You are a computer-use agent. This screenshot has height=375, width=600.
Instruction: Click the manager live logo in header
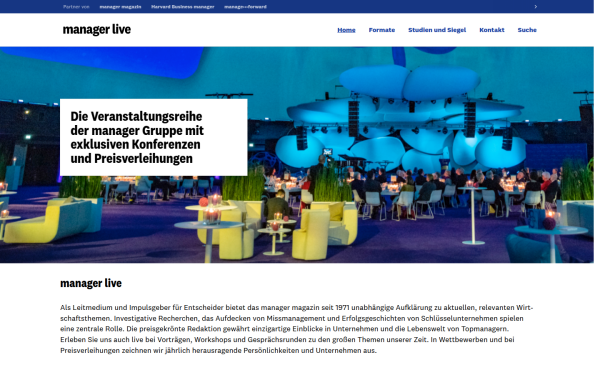97,29
